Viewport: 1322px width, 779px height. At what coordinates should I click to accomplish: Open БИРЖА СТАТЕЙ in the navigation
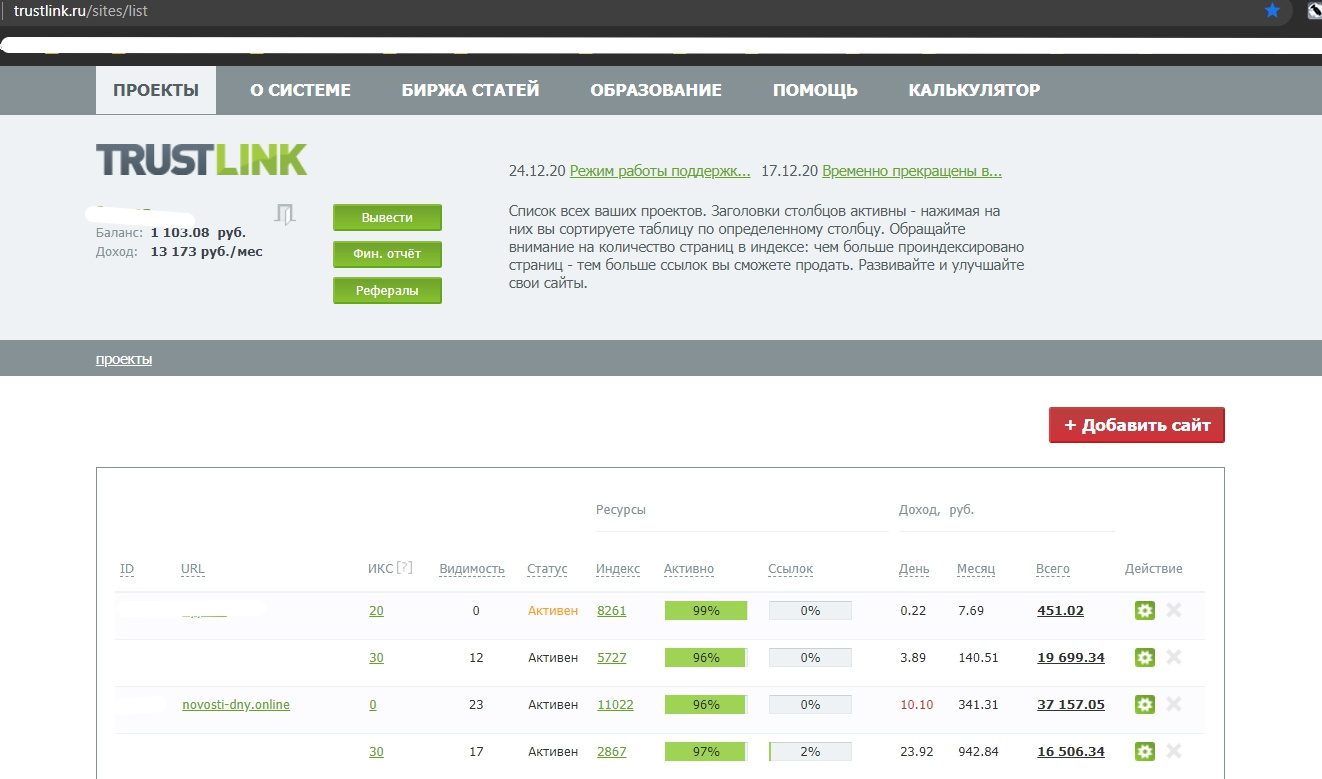(470, 90)
